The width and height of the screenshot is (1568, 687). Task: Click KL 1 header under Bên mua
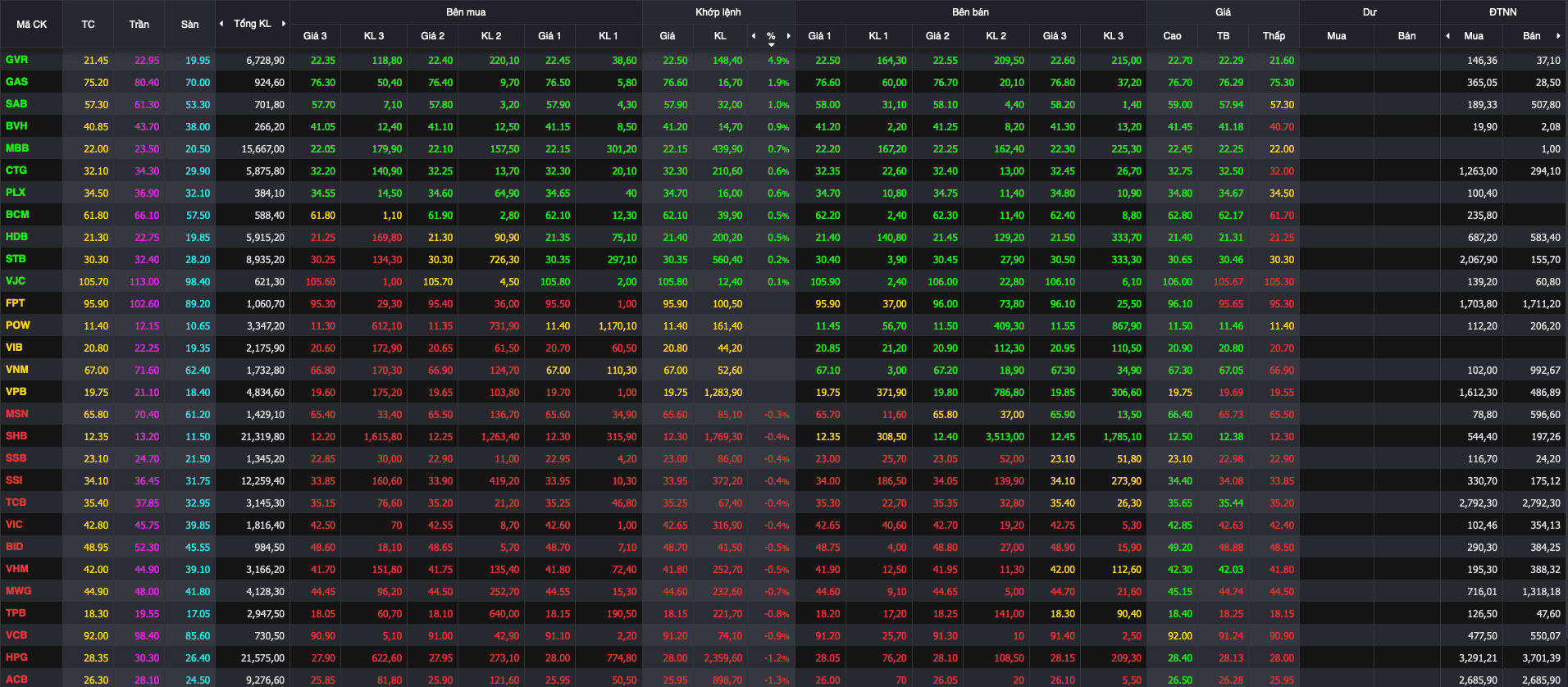[608, 36]
